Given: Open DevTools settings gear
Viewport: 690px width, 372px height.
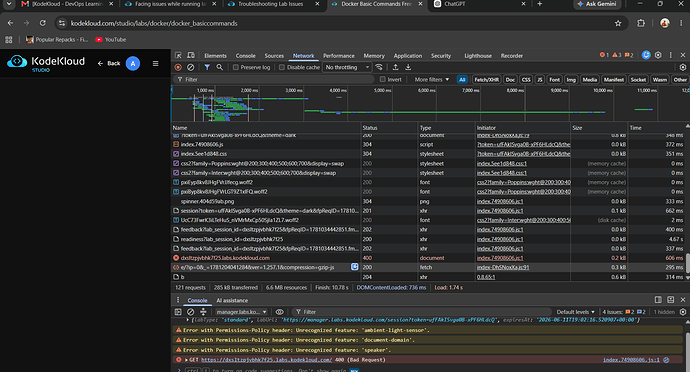Looking at the screenshot, I should (x=658, y=55).
